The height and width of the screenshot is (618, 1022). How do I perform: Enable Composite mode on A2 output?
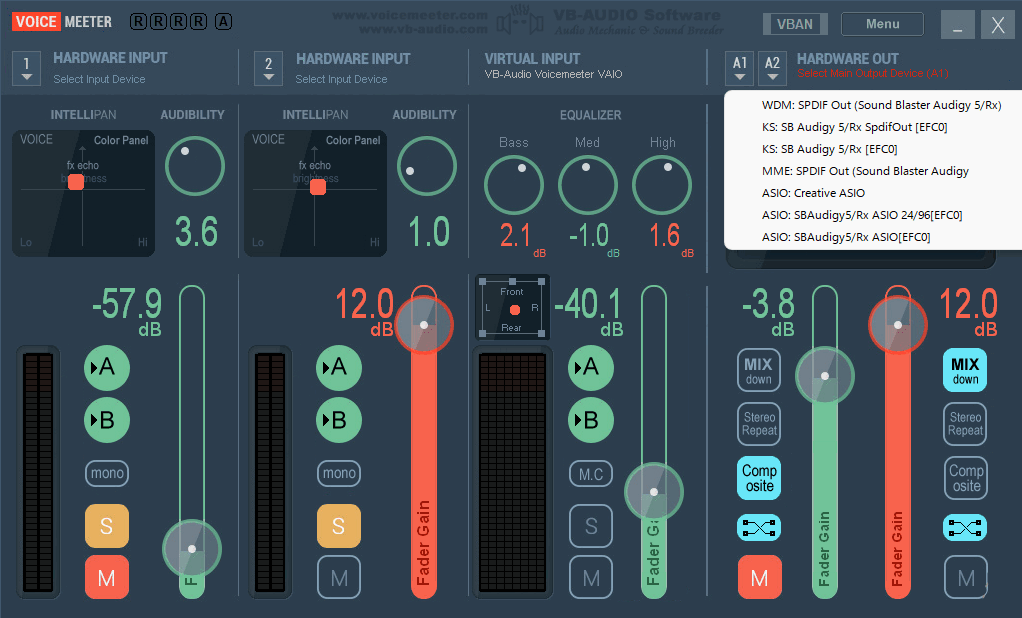coord(966,478)
